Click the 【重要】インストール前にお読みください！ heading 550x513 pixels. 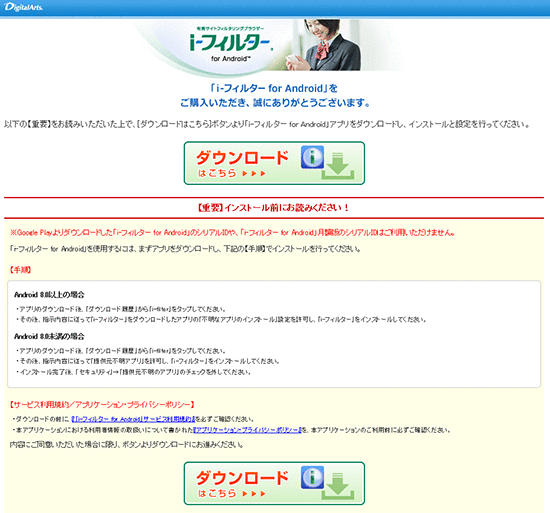coord(273,208)
